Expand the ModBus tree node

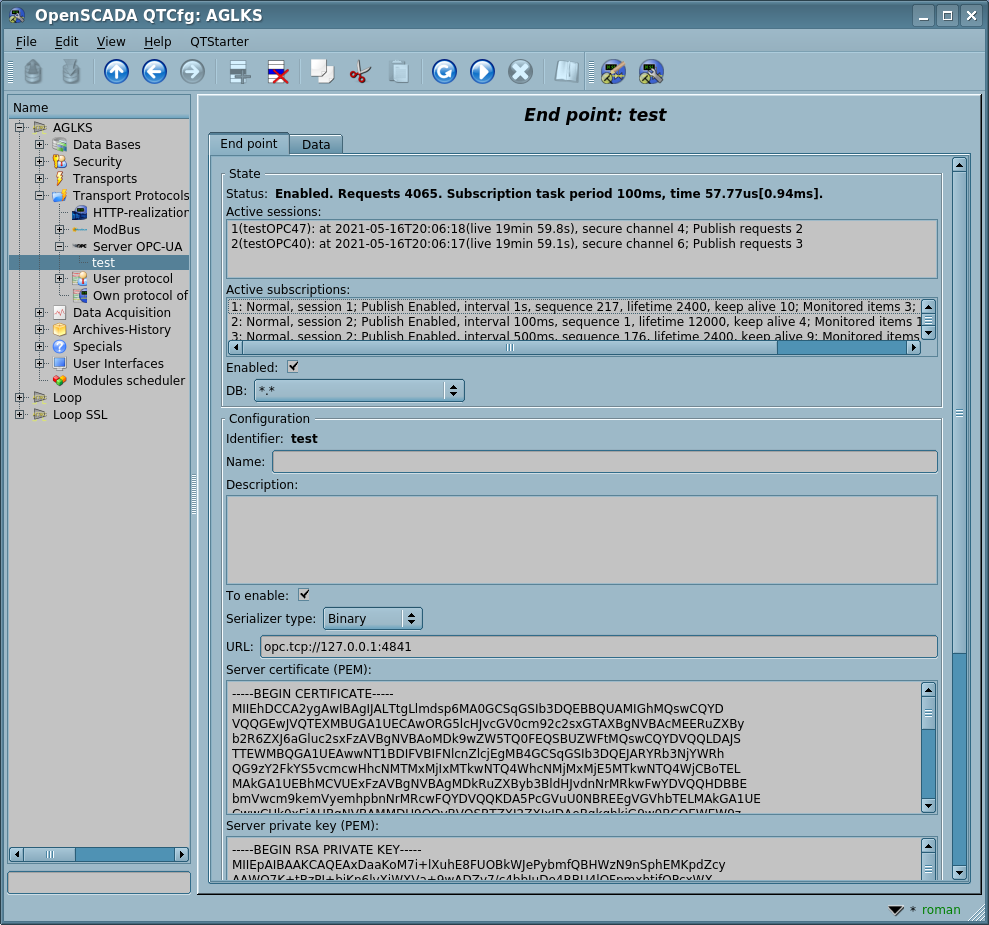click(x=60, y=230)
